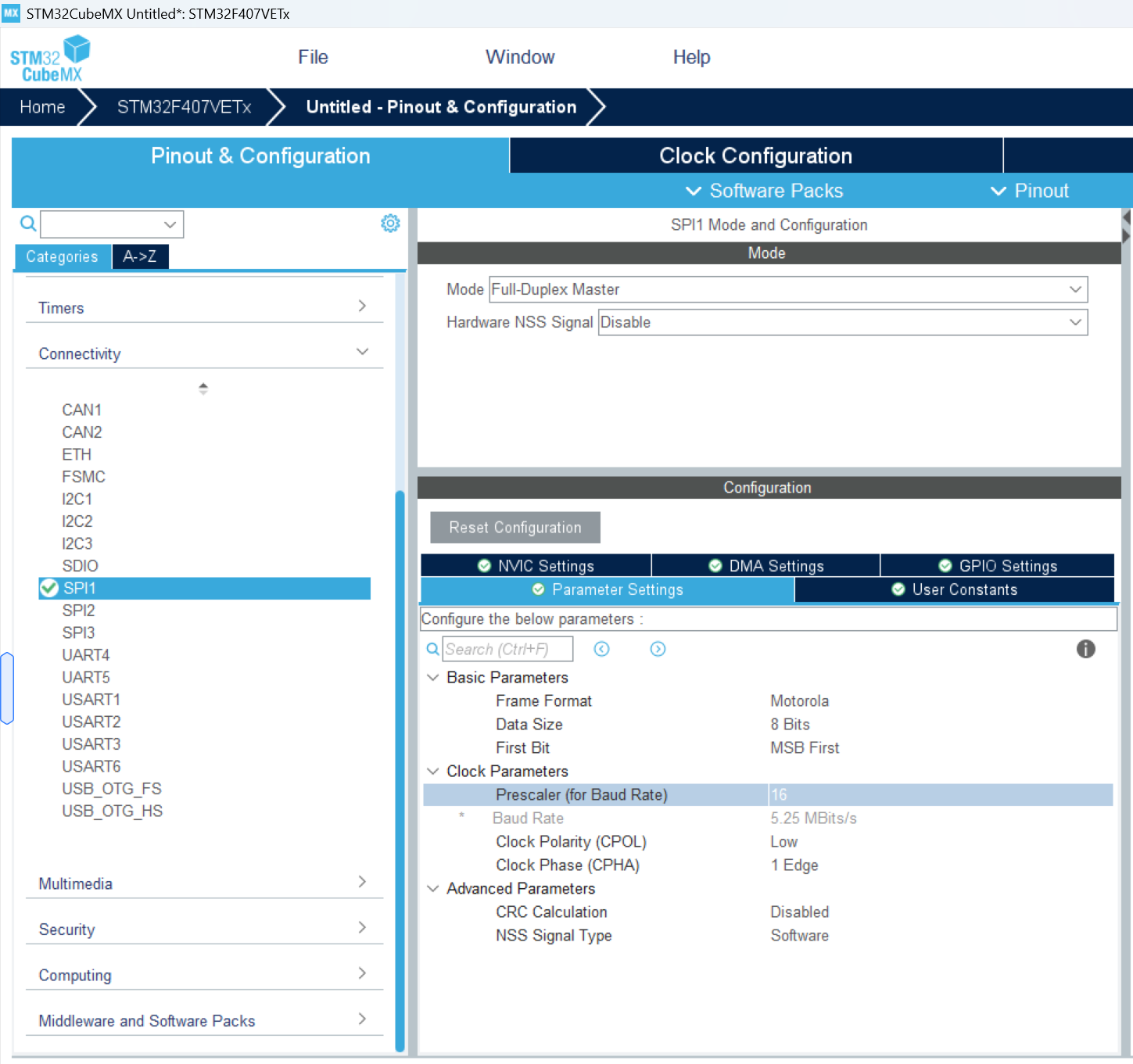
Task: Click the Clock Polarity value Low
Action: (x=783, y=841)
